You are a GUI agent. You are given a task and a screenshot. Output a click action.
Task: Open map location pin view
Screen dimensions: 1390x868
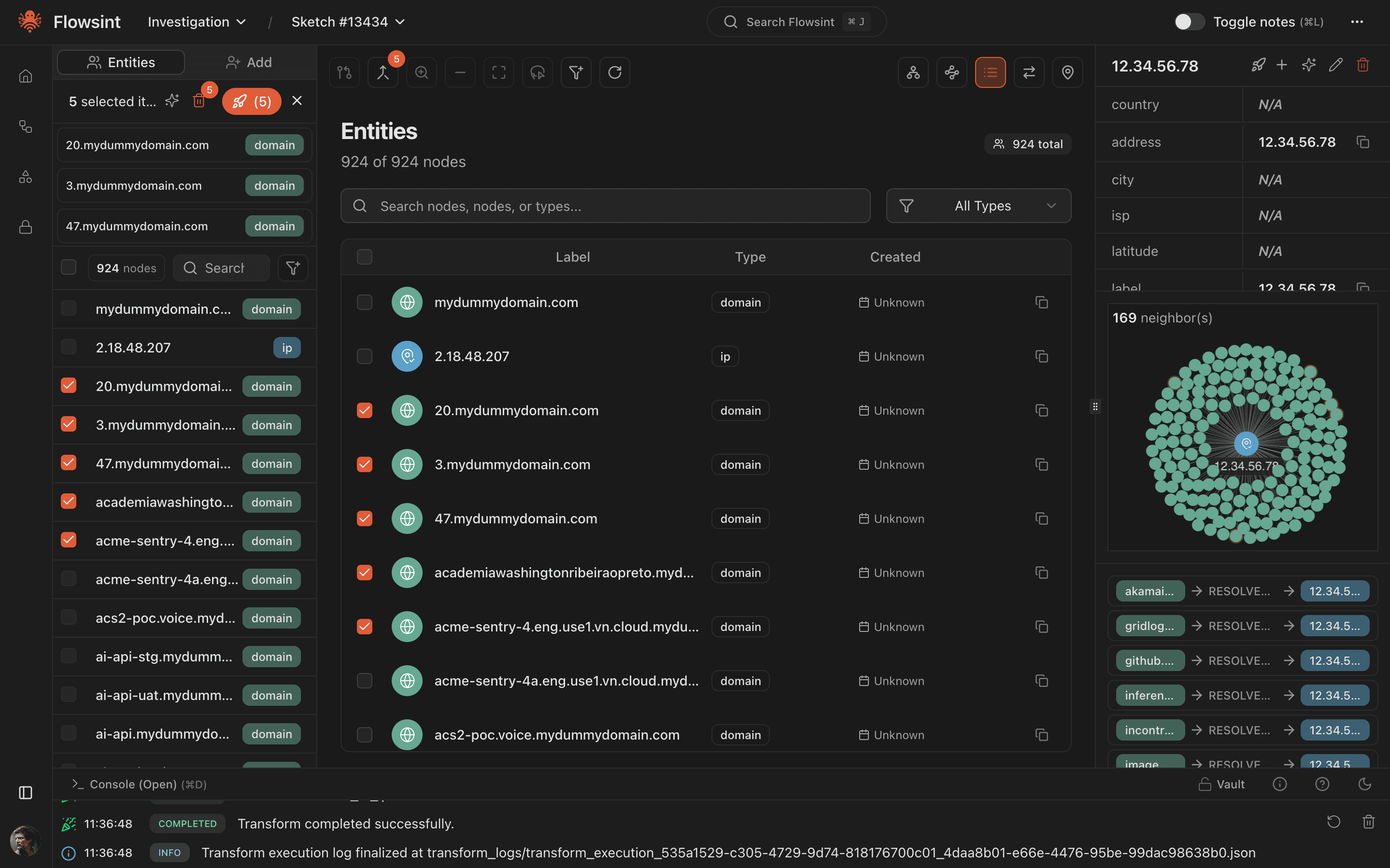pyautogui.click(x=1067, y=72)
